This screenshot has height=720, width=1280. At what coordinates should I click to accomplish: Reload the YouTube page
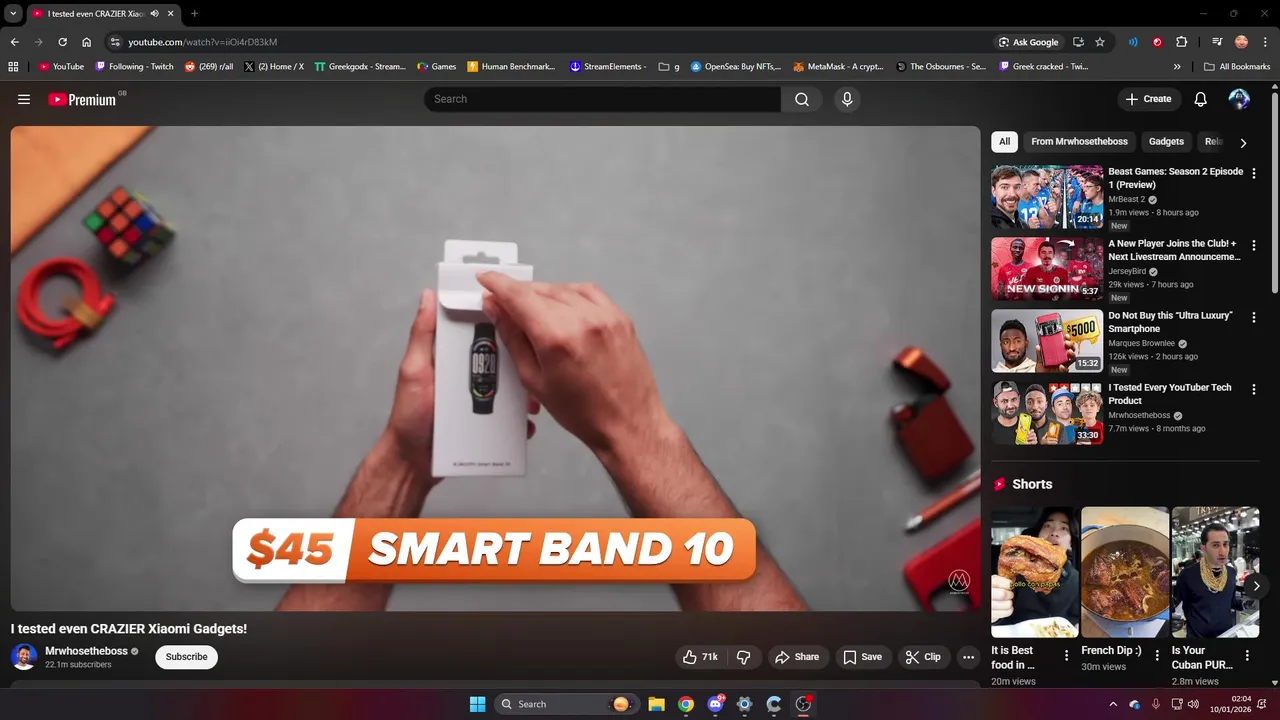(x=62, y=42)
